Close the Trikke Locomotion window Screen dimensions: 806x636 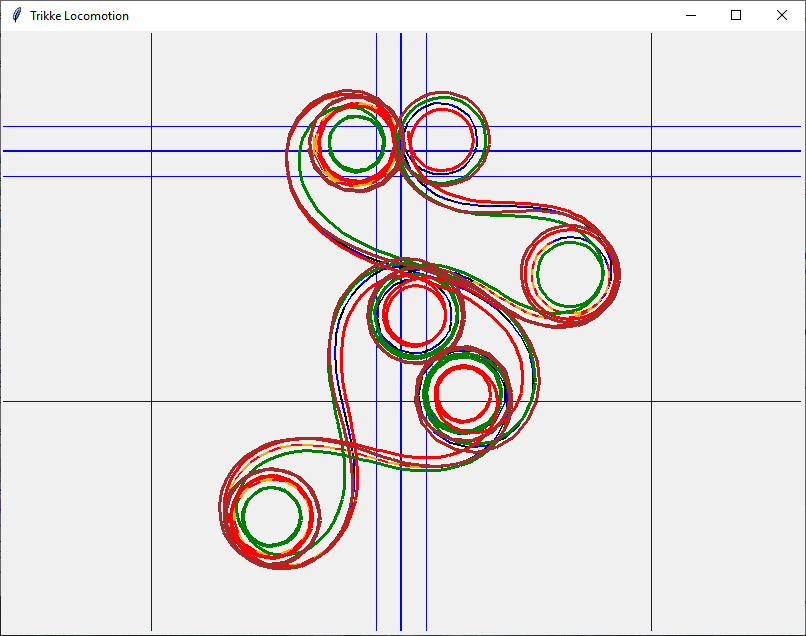pyautogui.click(x=781, y=15)
